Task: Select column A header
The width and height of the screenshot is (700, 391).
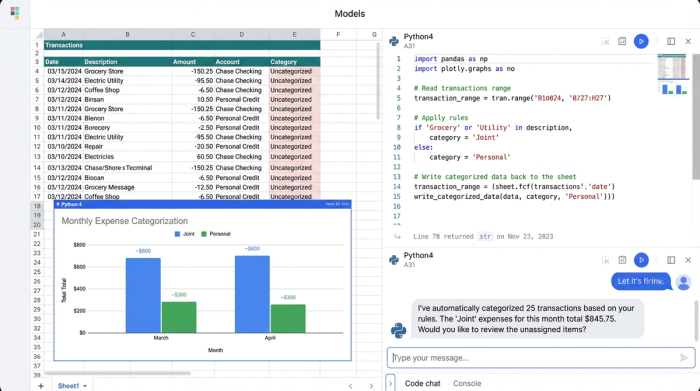Action: point(63,34)
